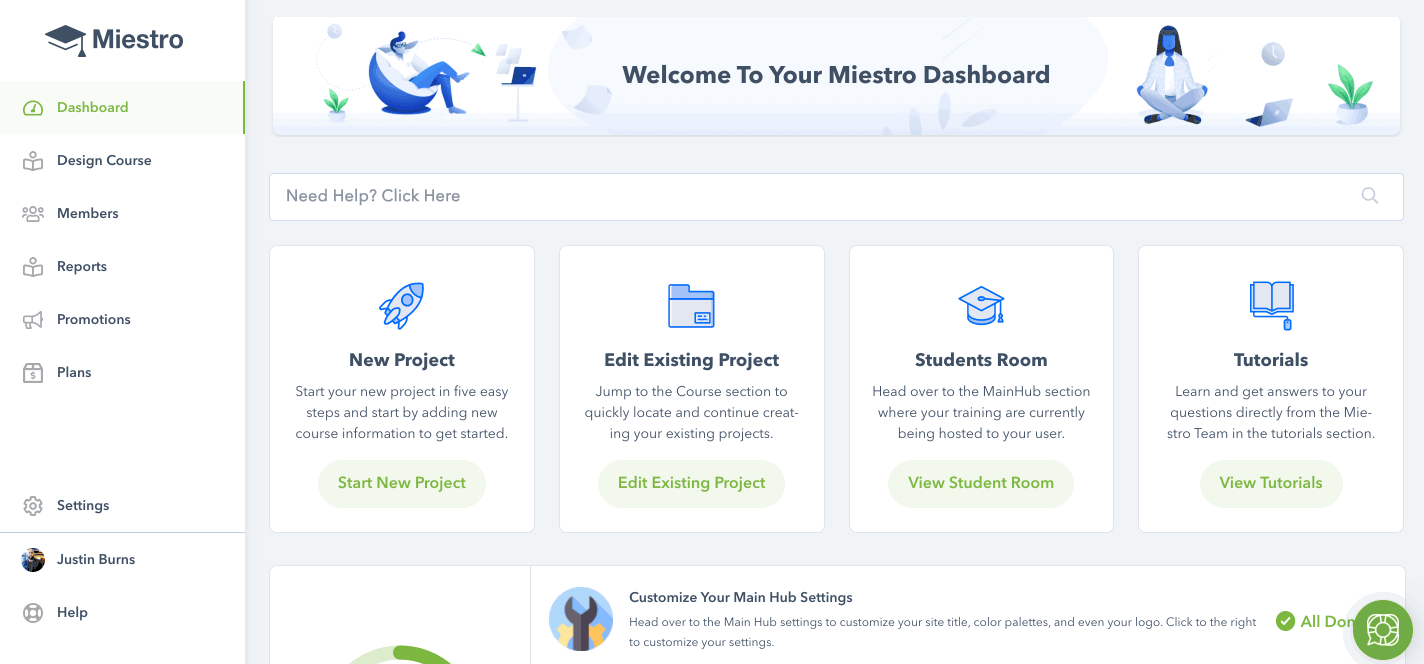
Task: Click the Dashboard gauge icon in sidebar
Action: coord(33,108)
